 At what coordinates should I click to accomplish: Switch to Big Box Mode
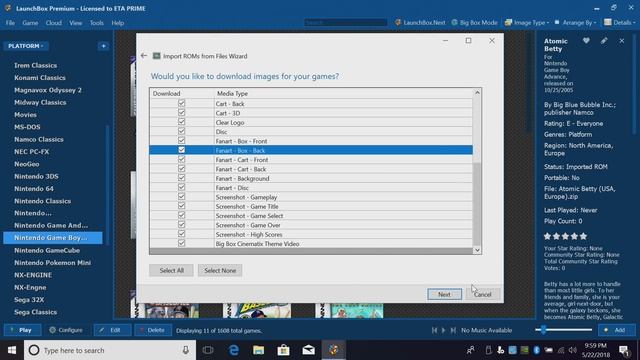tap(475, 23)
